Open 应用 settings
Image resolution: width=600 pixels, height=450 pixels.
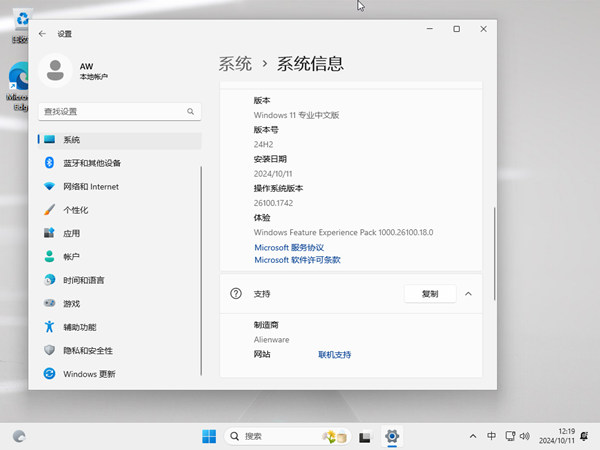pyautogui.click(x=120, y=233)
